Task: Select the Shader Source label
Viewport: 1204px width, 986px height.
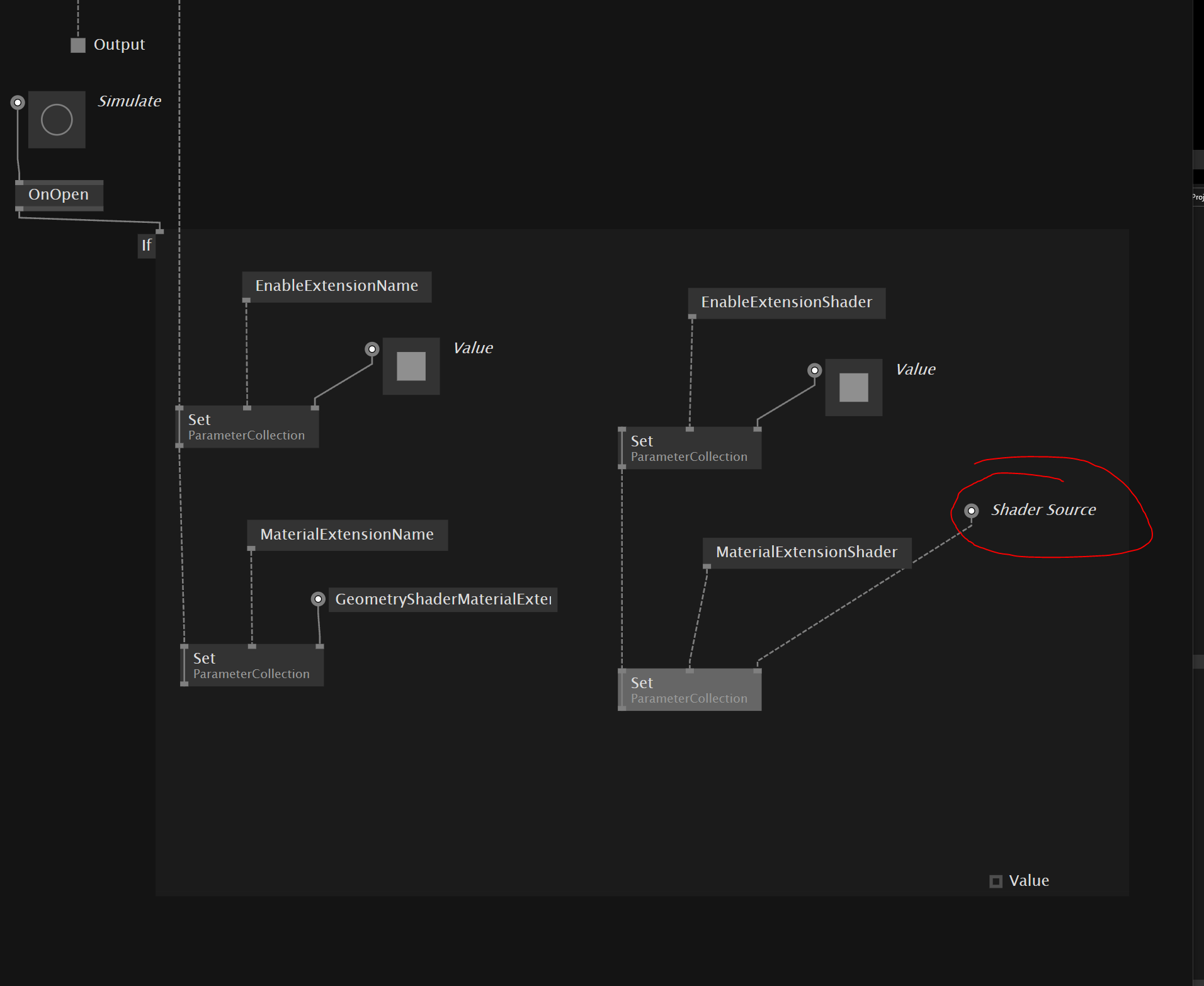Action: pos(1043,509)
